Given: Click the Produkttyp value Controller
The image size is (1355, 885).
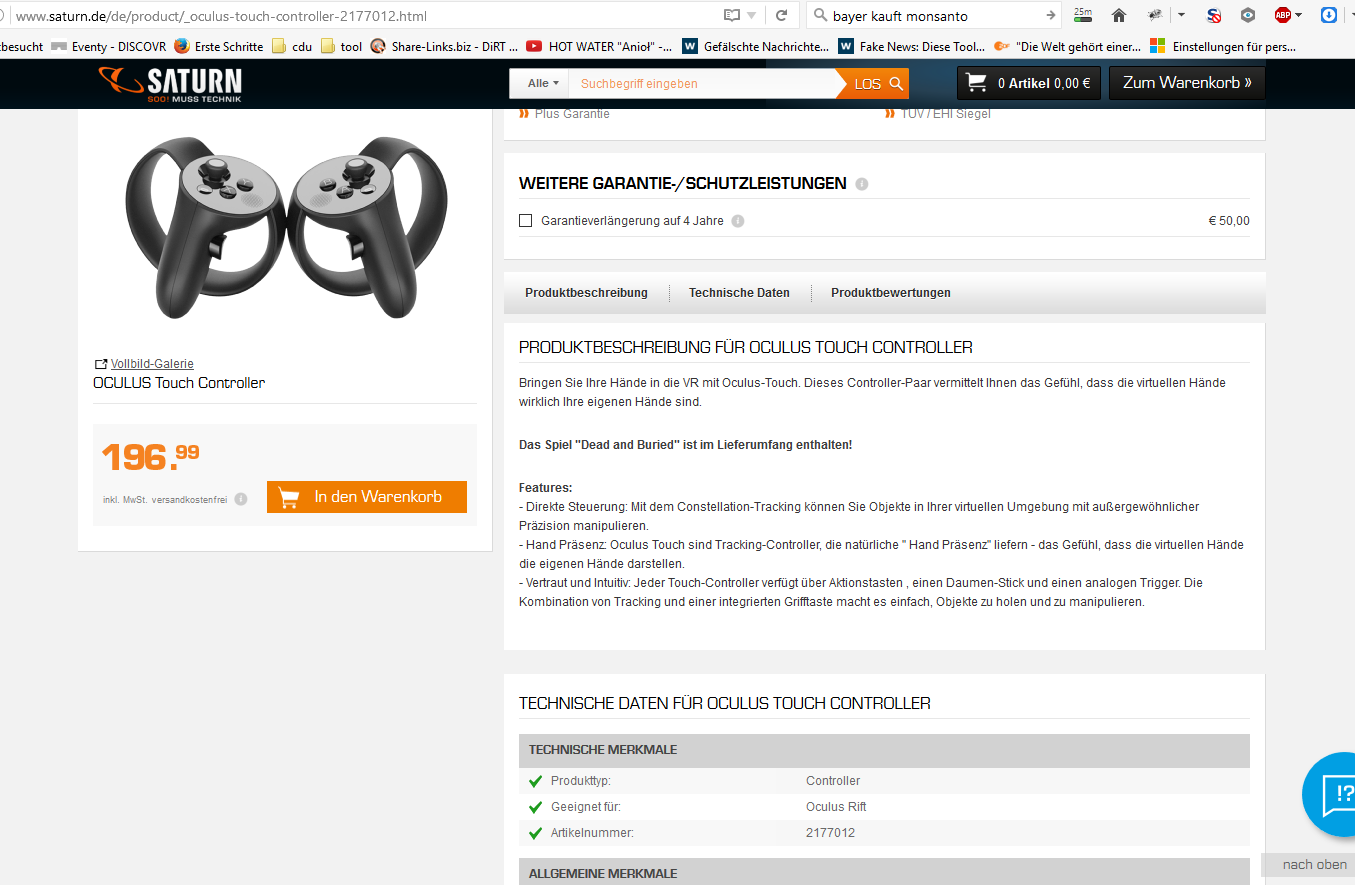Looking at the screenshot, I should tap(833, 781).
